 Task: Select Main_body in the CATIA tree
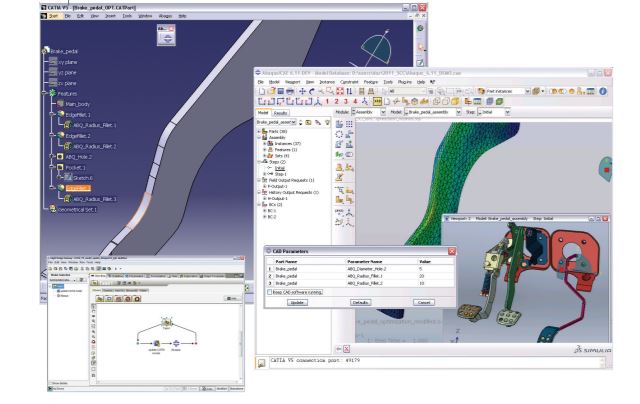point(78,104)
